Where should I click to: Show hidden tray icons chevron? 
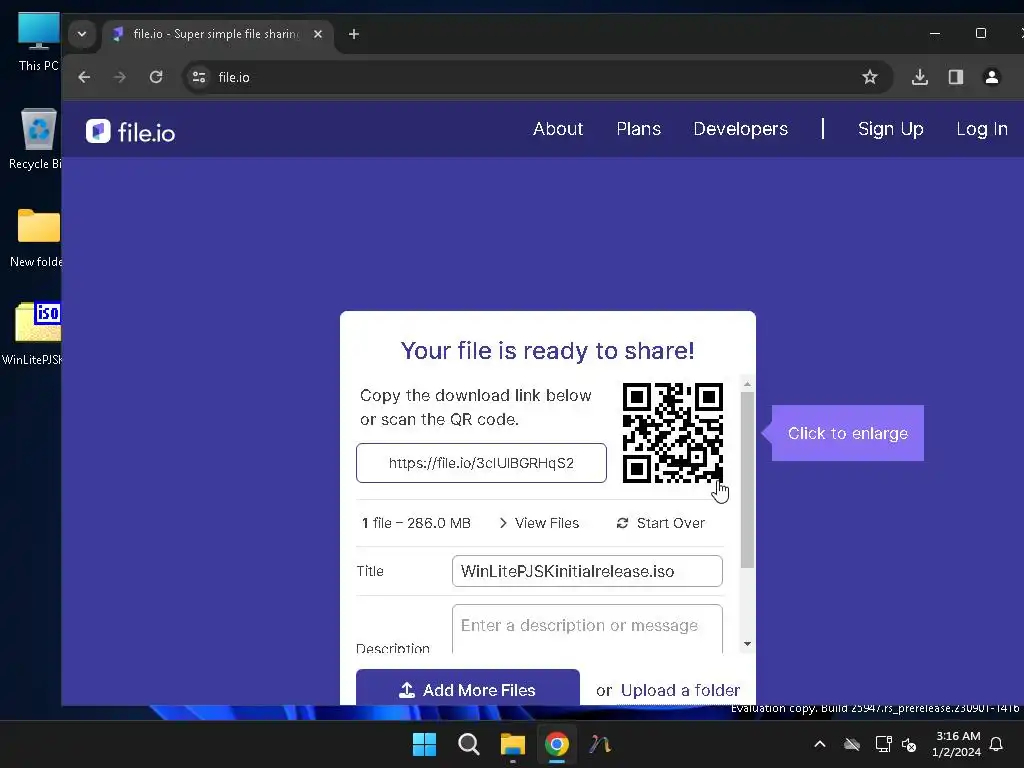tap(820, 744)
